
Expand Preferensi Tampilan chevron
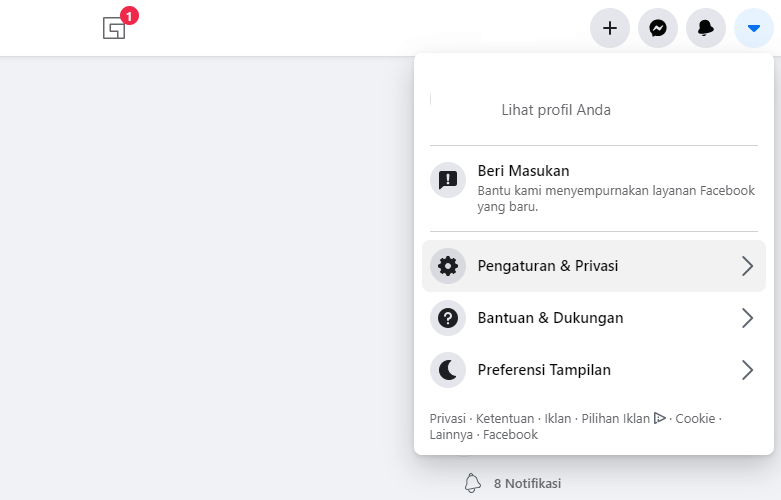coord(747,370)
